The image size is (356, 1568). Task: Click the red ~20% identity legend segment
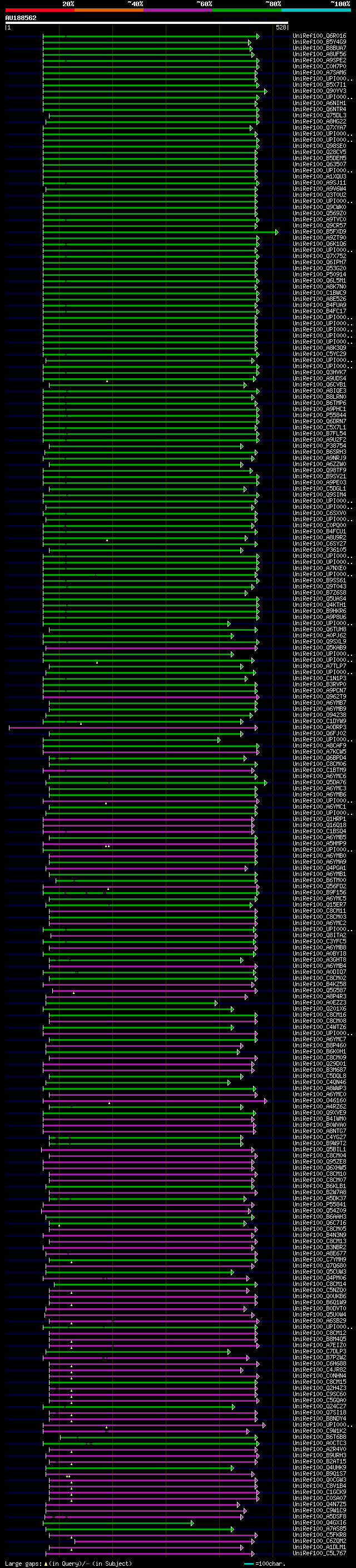[39, 11]
